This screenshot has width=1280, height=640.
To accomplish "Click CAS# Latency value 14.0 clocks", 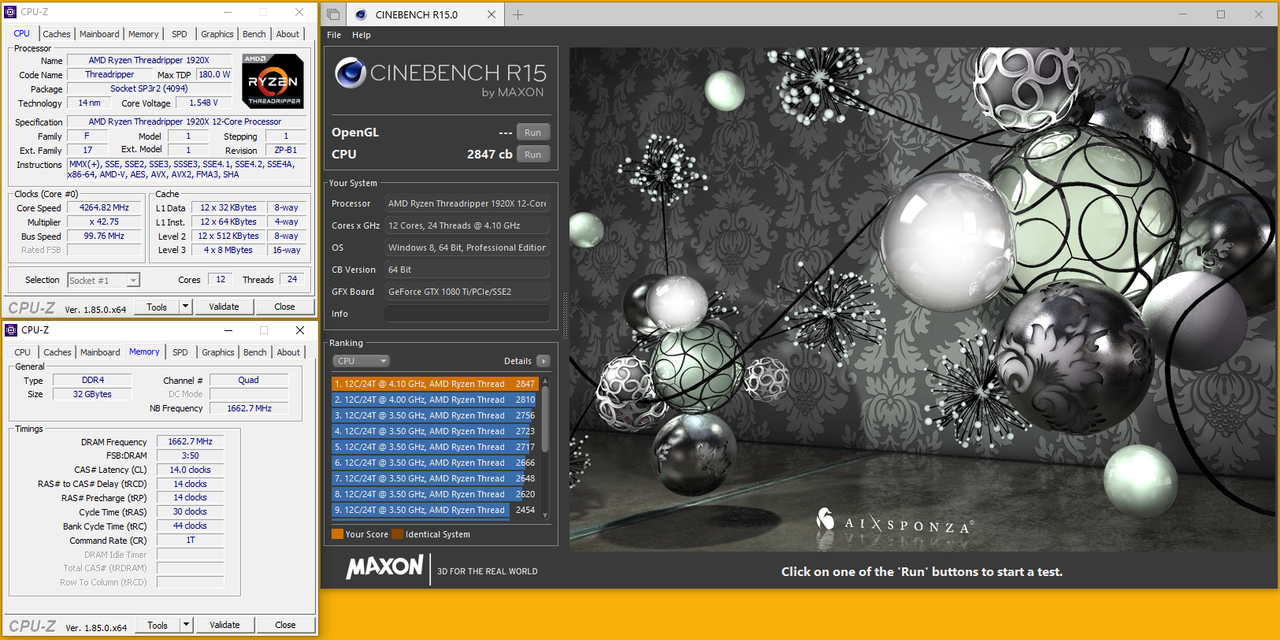I will click(x=190, y=470).
